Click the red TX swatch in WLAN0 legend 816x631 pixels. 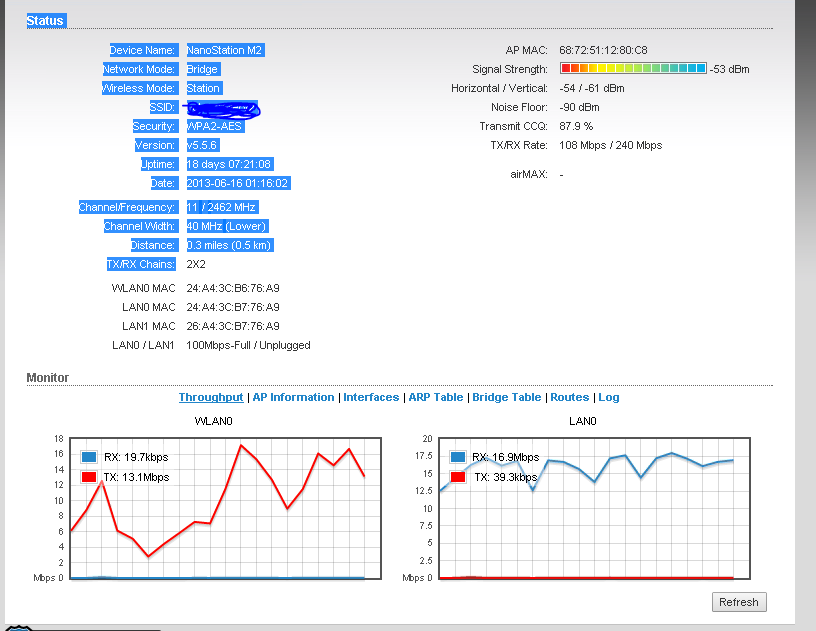89,477
